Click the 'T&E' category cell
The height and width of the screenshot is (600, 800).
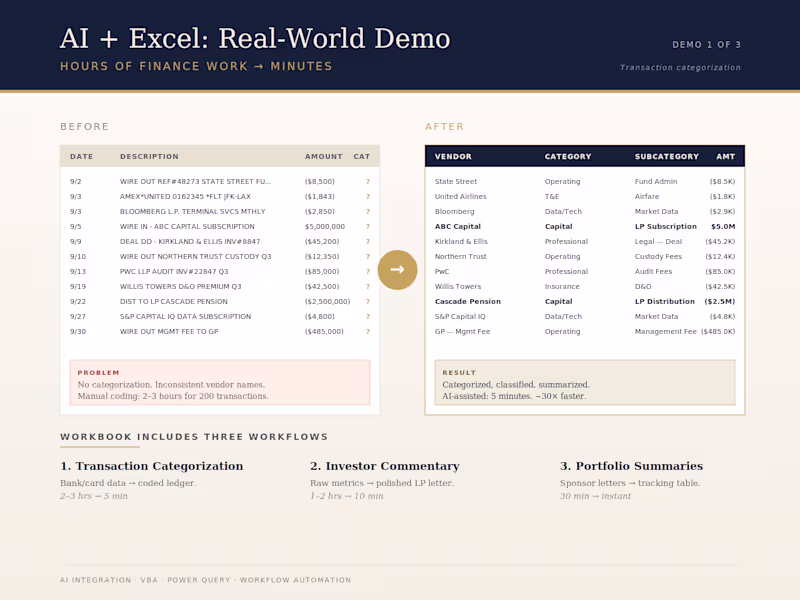click(552, 196)
